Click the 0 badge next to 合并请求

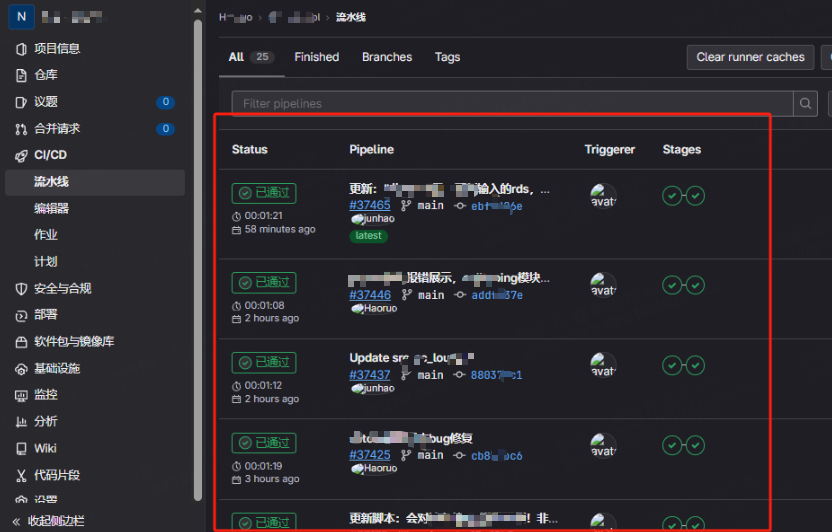[166, 128]
